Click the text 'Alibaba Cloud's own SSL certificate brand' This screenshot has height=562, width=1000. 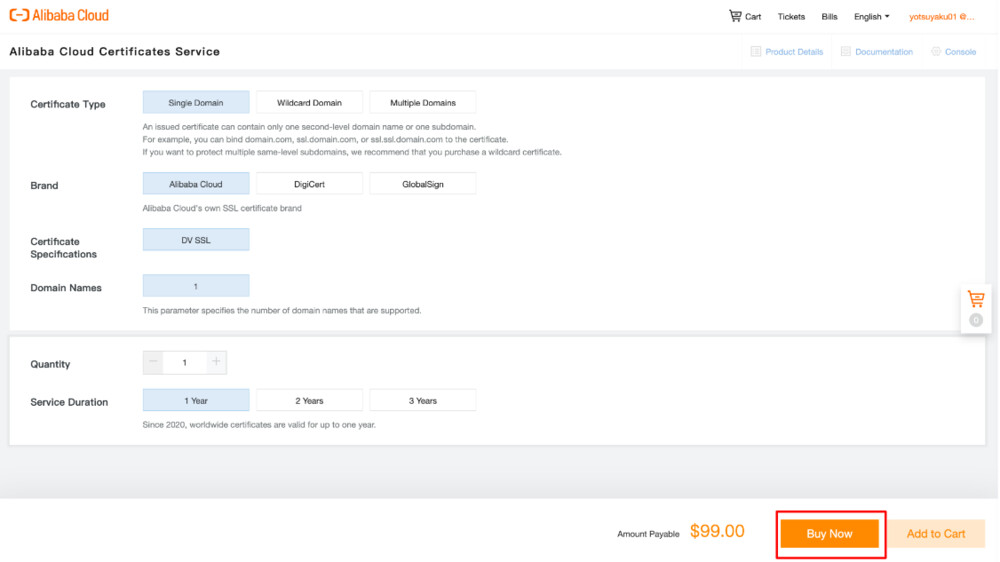coord(222,208)
